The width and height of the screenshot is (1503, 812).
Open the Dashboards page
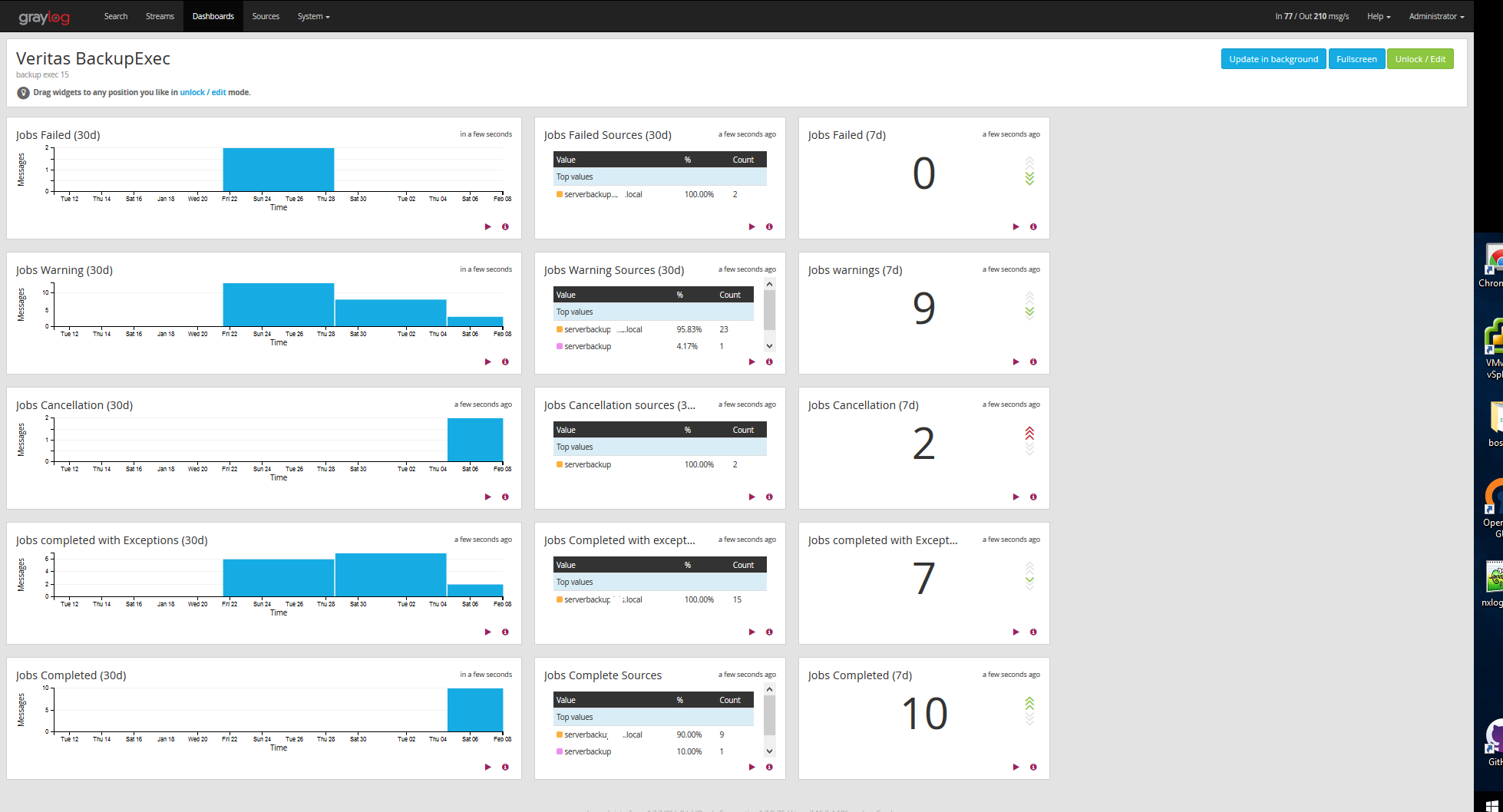tap(213, 16)
